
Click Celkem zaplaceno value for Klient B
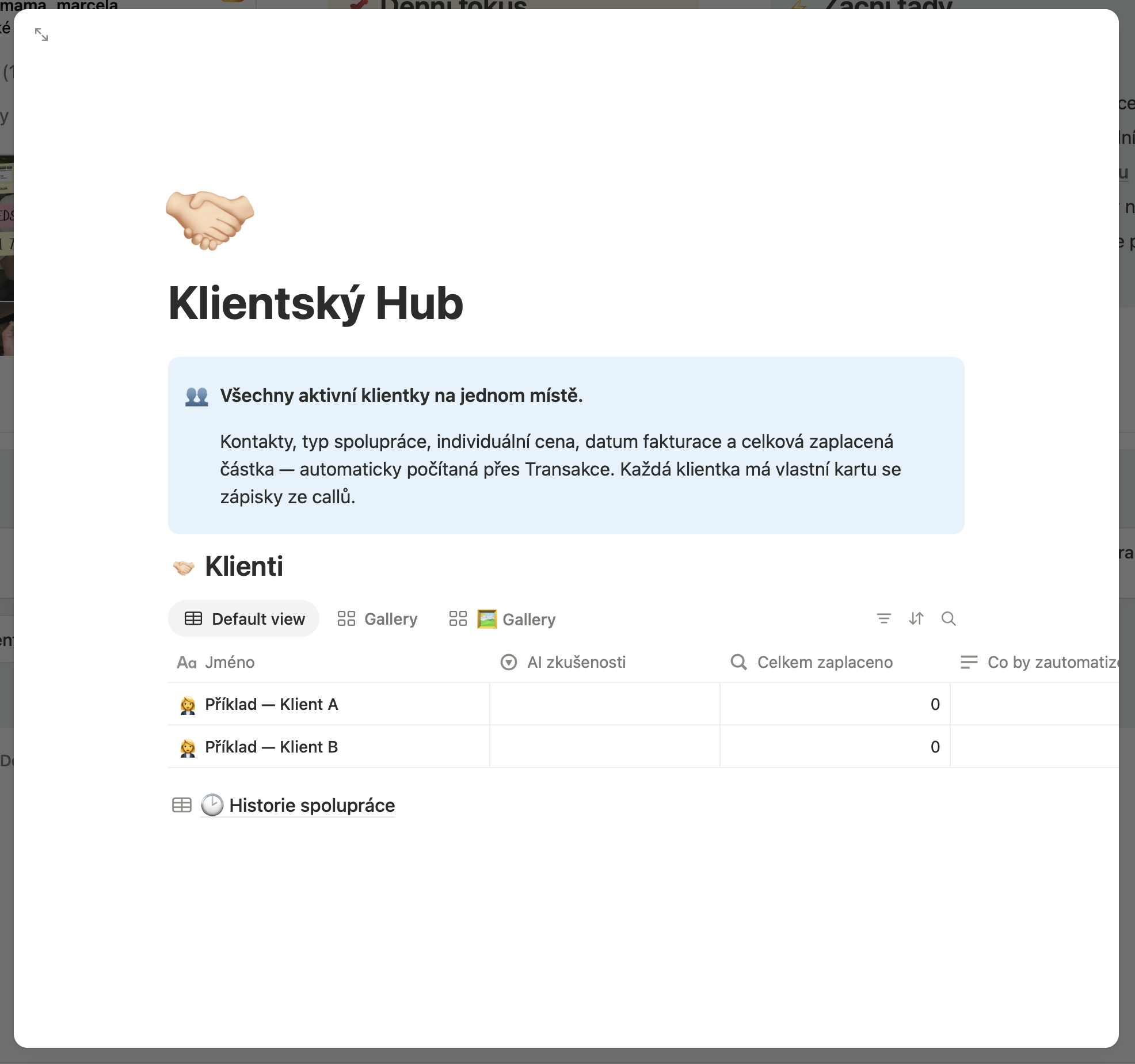click(x=935, y=747)
